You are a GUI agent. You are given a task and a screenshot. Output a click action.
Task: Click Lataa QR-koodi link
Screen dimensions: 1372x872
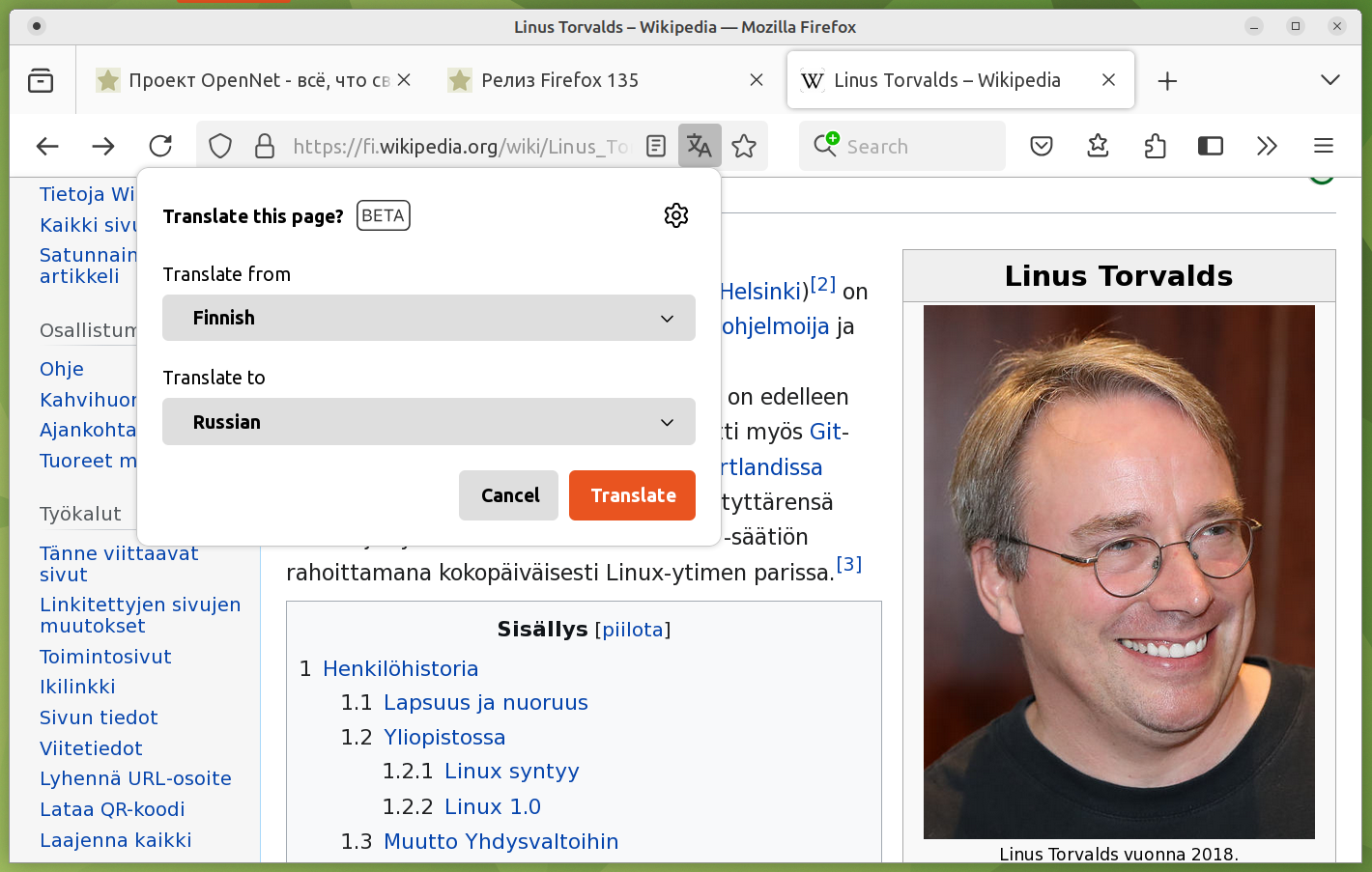pos(112,809)
